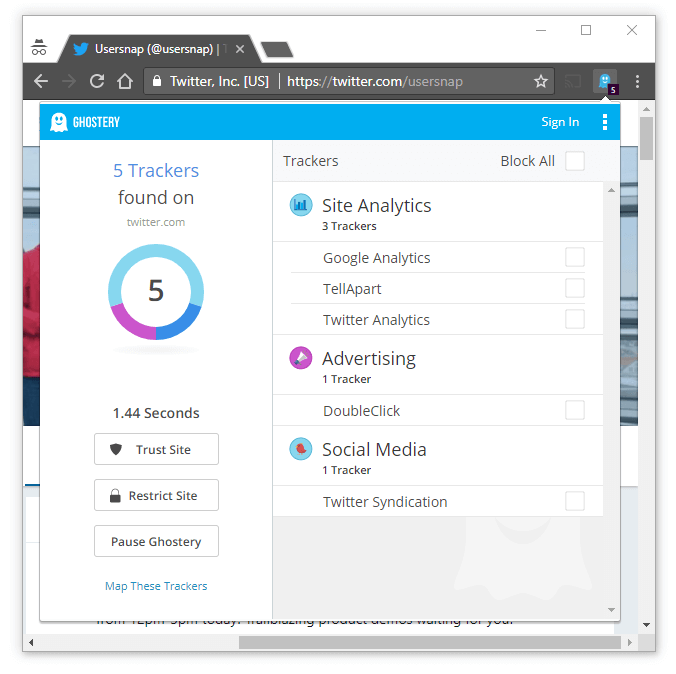676x674 pixels.
Task: Click the page vertical scrollbar thumb
Action: (x=646, y=138)
